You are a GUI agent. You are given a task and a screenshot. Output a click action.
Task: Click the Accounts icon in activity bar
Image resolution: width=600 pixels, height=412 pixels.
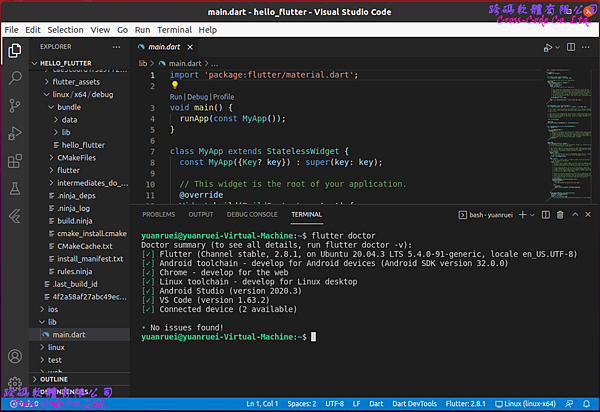tap(15, 356)
